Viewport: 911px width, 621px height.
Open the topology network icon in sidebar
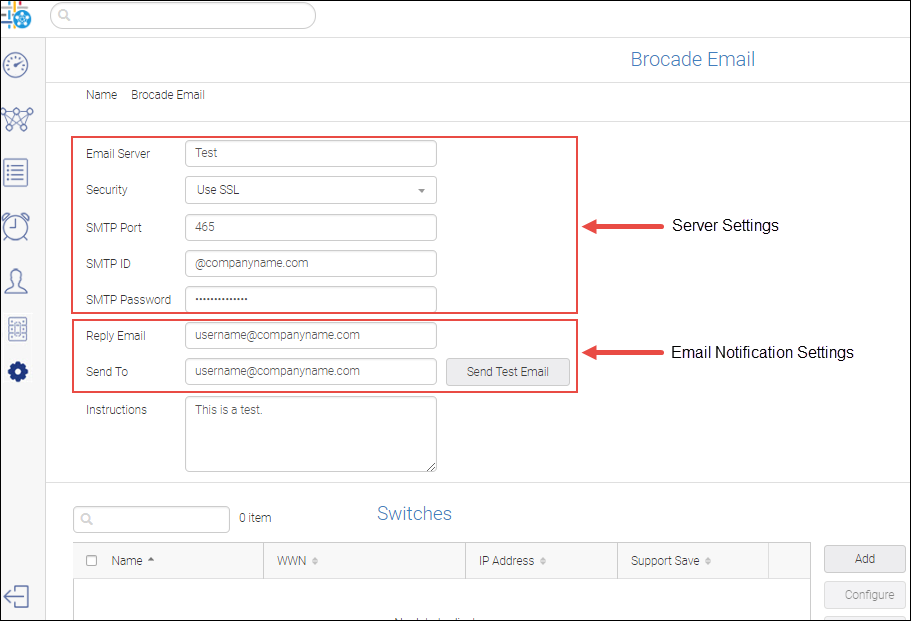point(16,119)
